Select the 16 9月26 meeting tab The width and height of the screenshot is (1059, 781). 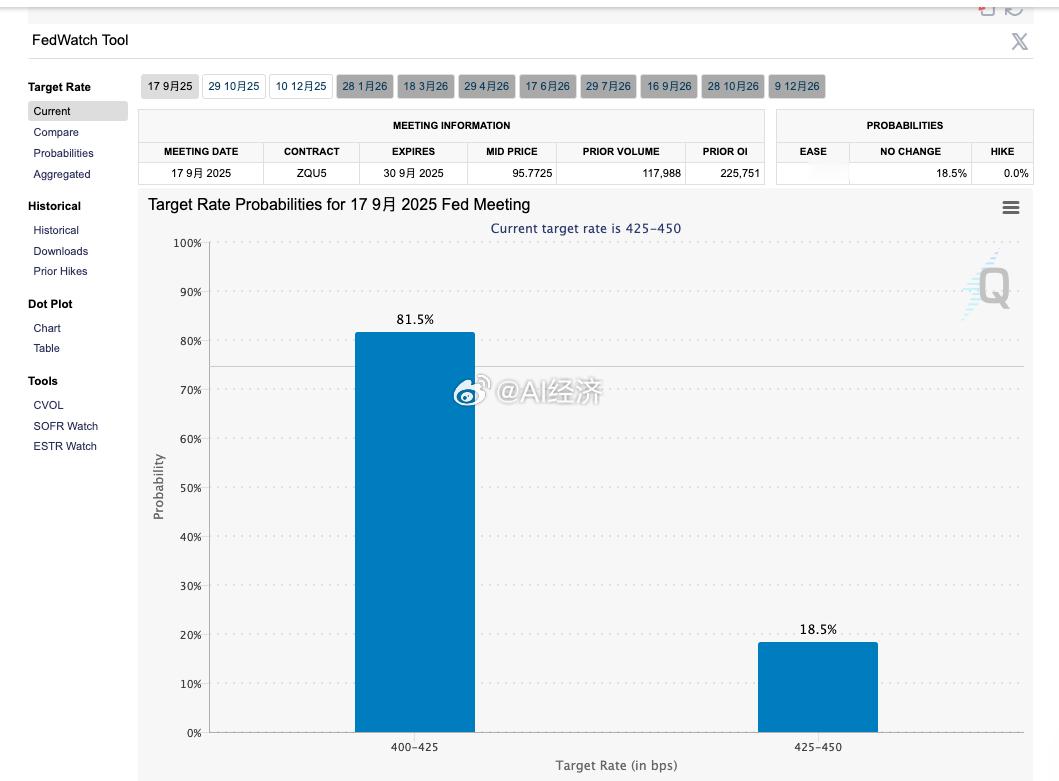[669, 86]
